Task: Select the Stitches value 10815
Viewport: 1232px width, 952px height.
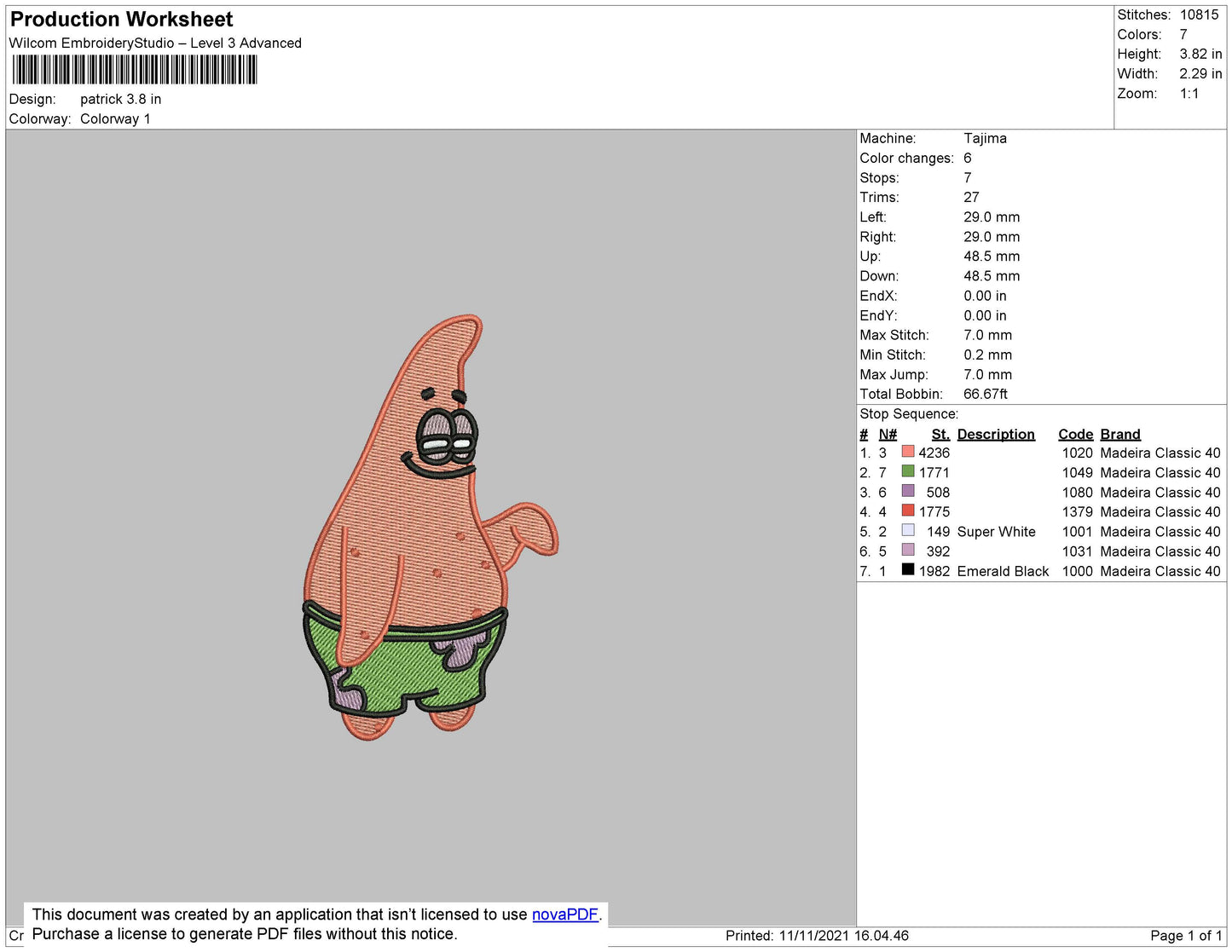Action: [x=1199, y=14]
